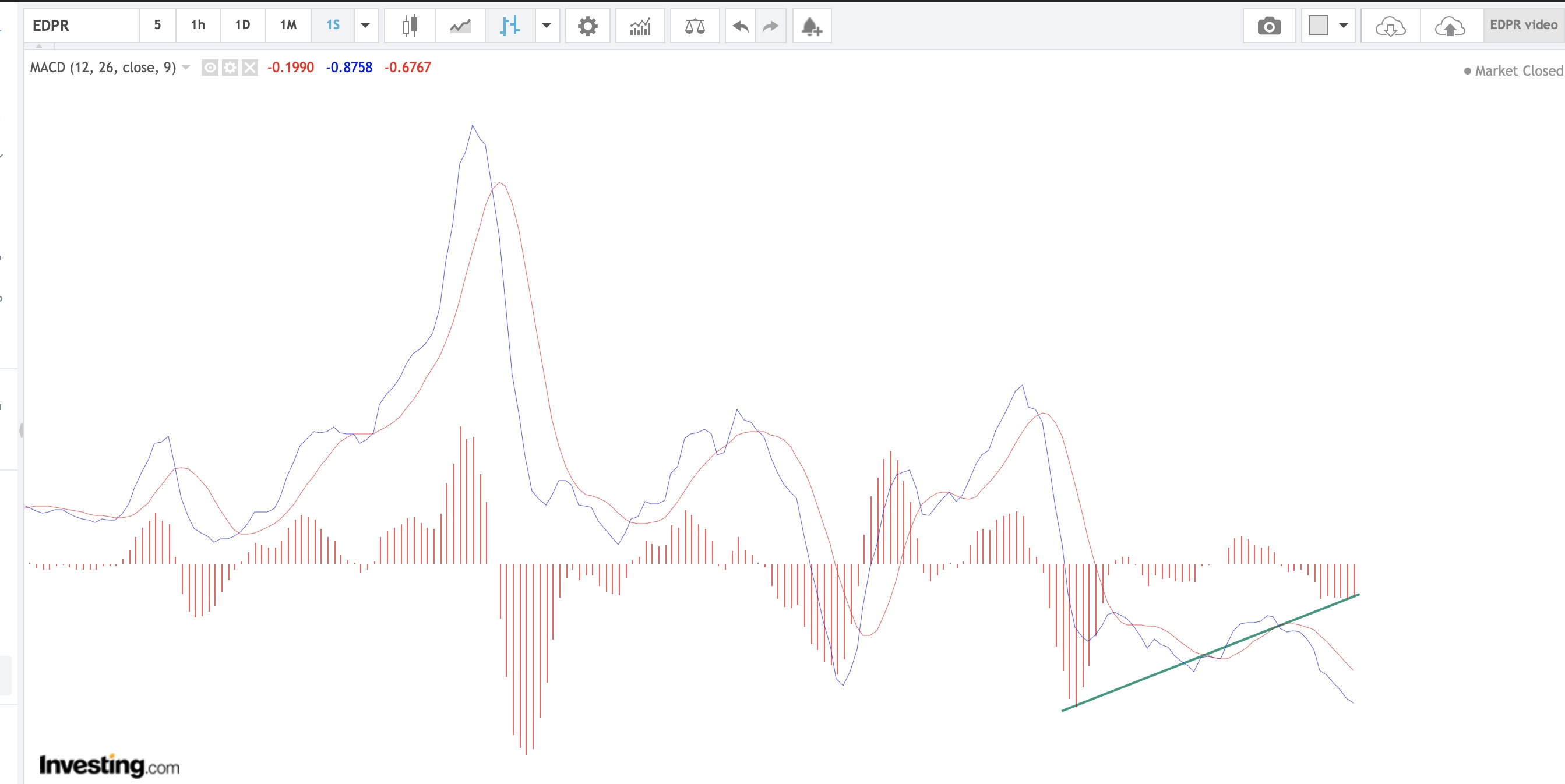Click the compare symbols scales icon

point(695,26)
